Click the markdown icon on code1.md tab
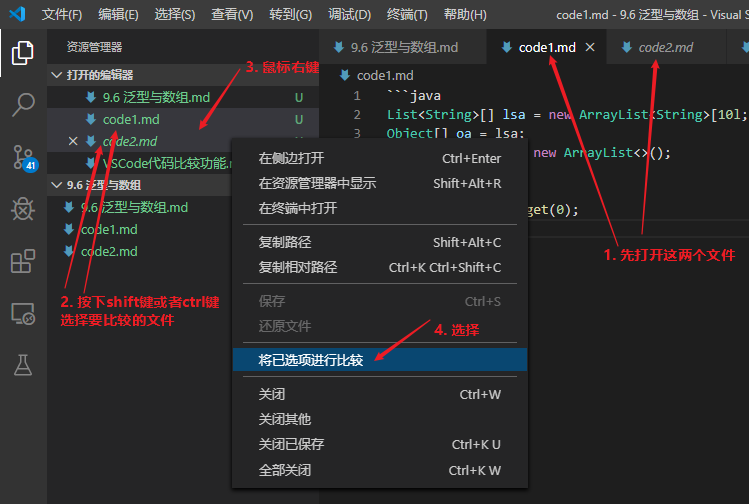This screenshot has height=504, width=749. (x=506, y=47)
